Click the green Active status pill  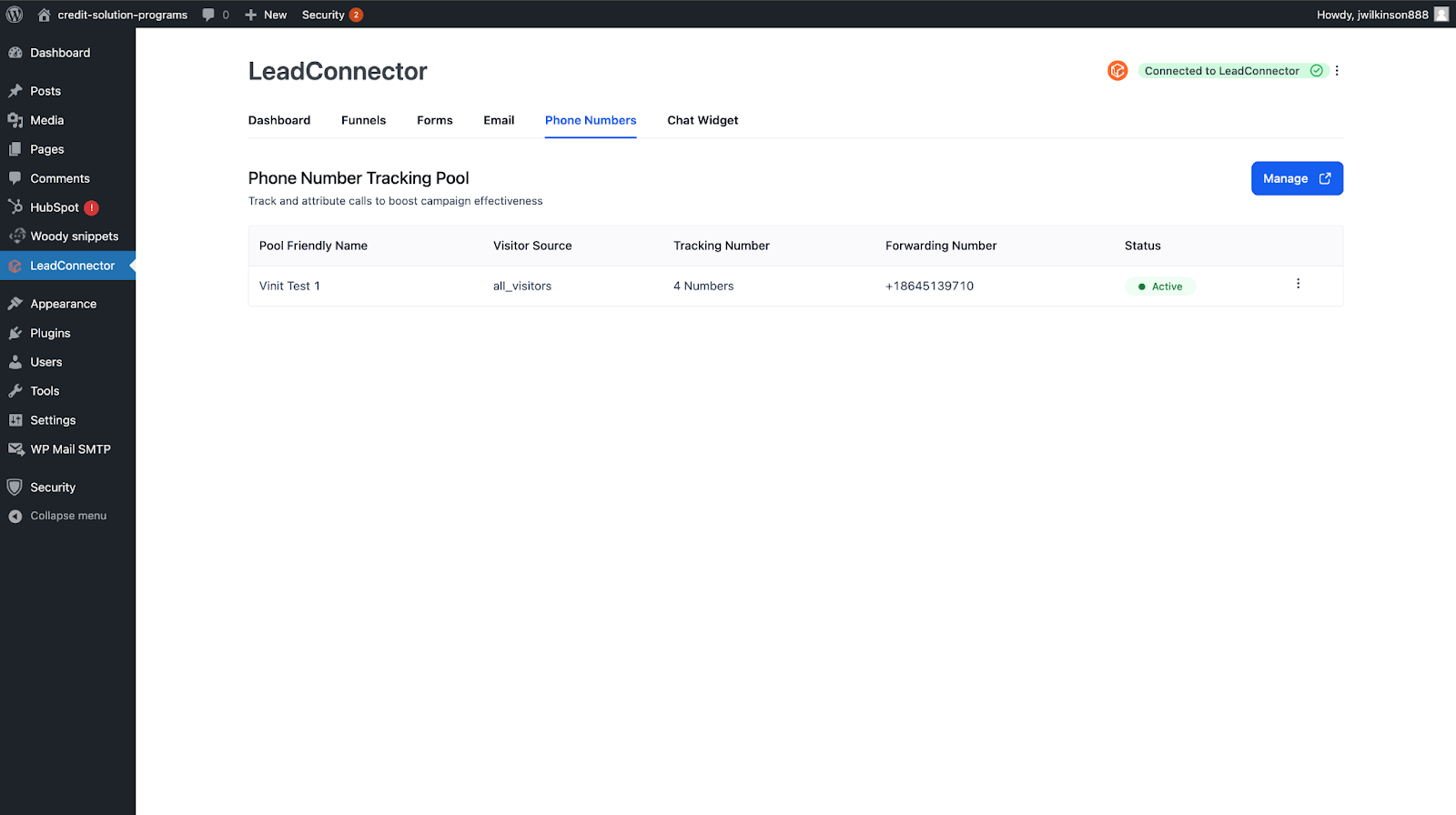click(x=1160, y=287)
